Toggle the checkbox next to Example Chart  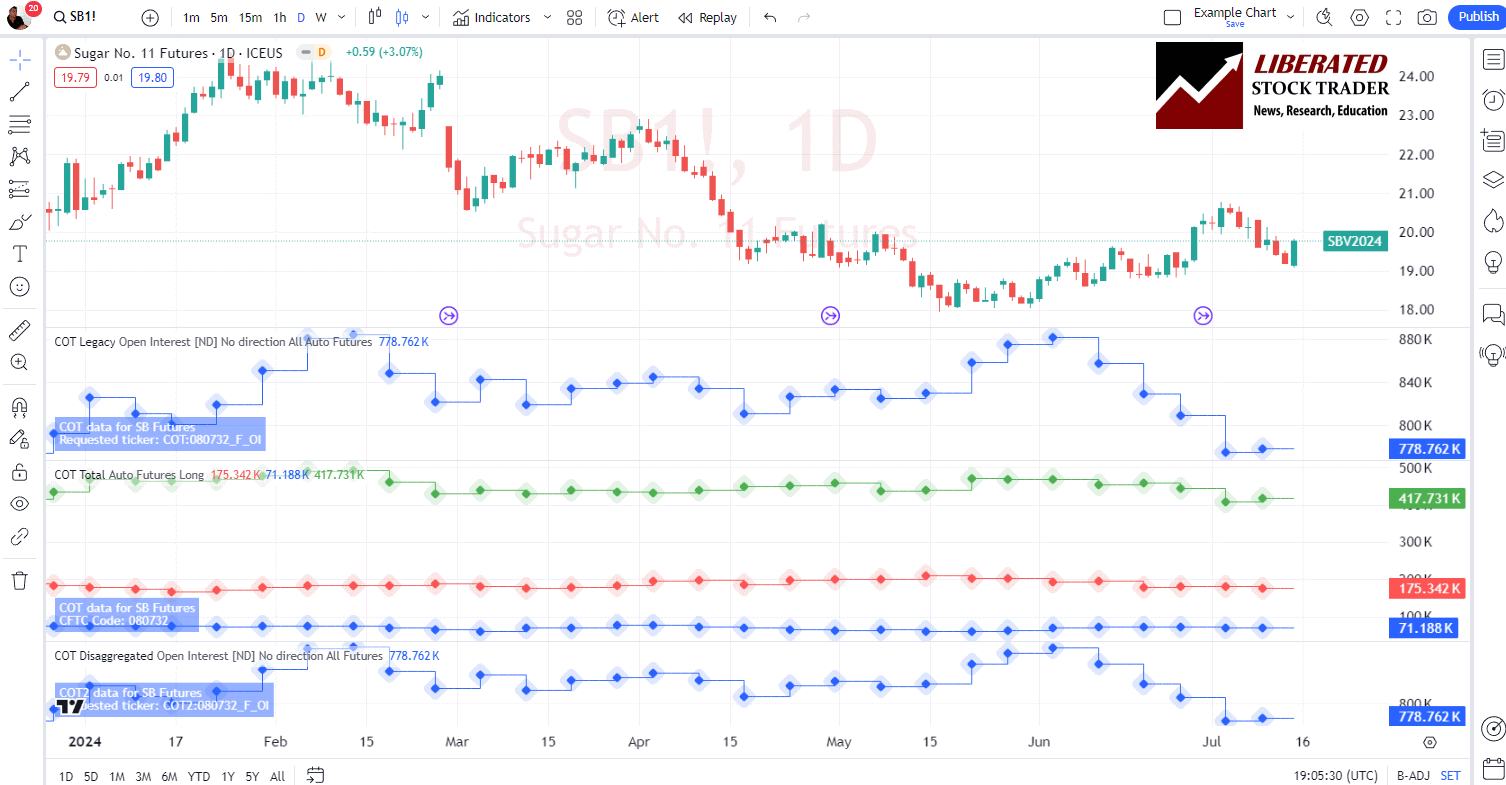pyautogui.click(x=1172, y=16)
